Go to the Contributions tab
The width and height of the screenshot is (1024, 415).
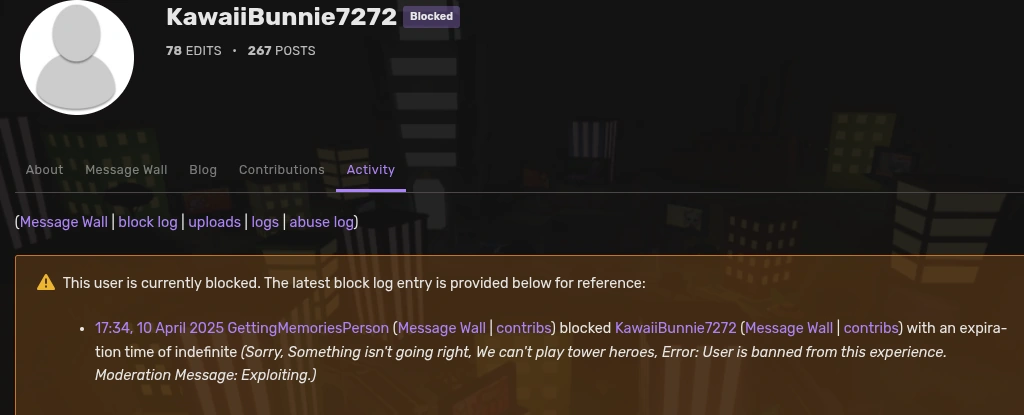tap(281, 170)
